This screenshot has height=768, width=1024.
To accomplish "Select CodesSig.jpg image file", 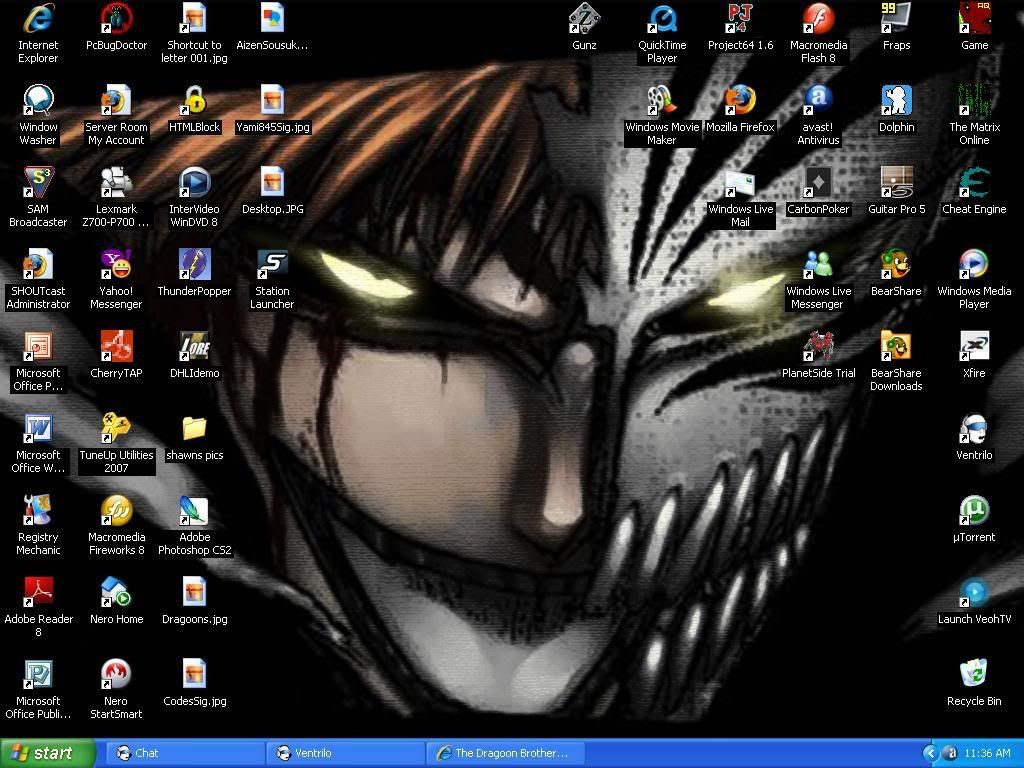I will click(194, 674).
